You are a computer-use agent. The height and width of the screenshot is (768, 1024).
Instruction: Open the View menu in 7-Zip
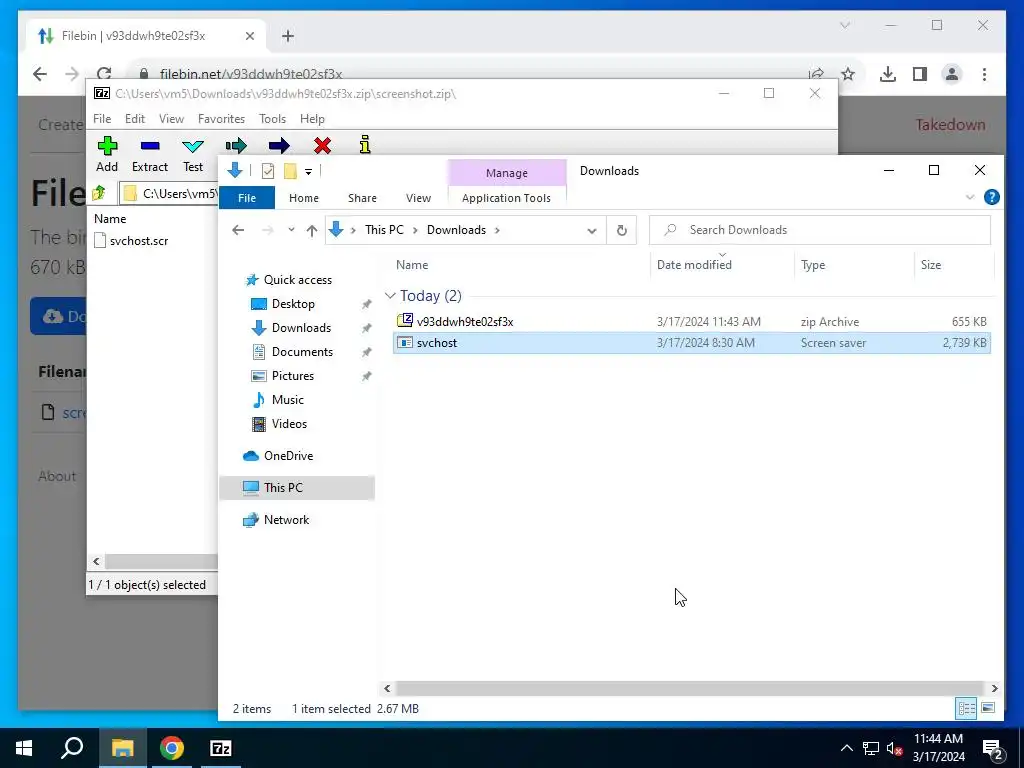(171, 119)
